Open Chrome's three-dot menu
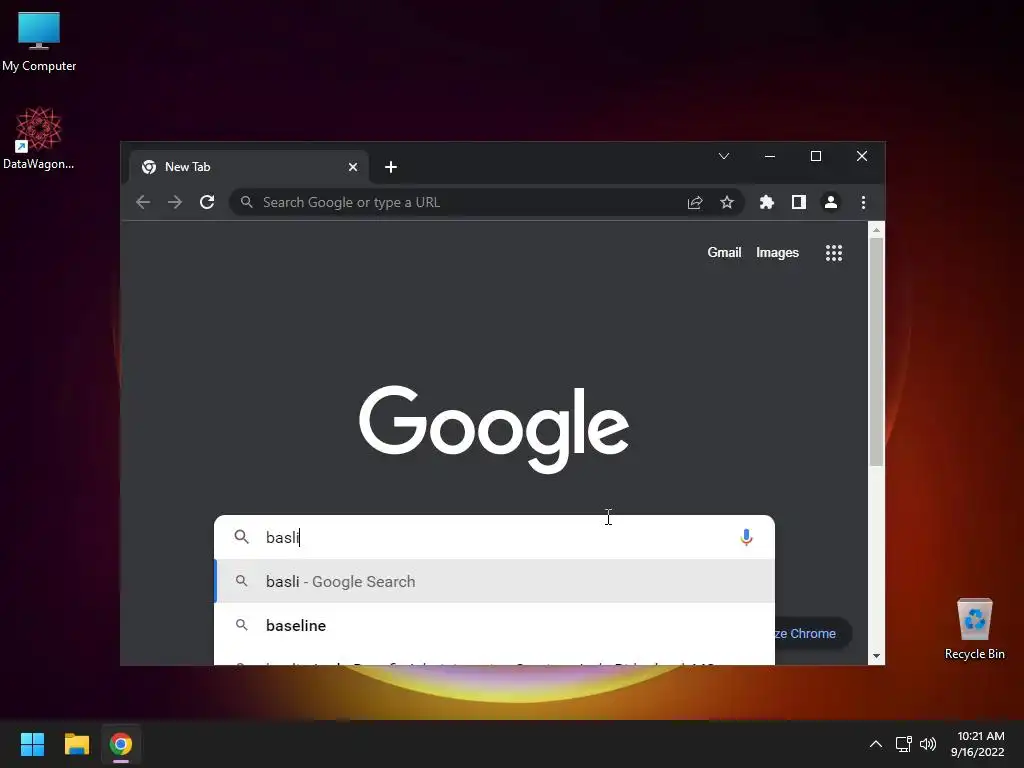Viewport: 1024px width, 768px height. (863, 202)
